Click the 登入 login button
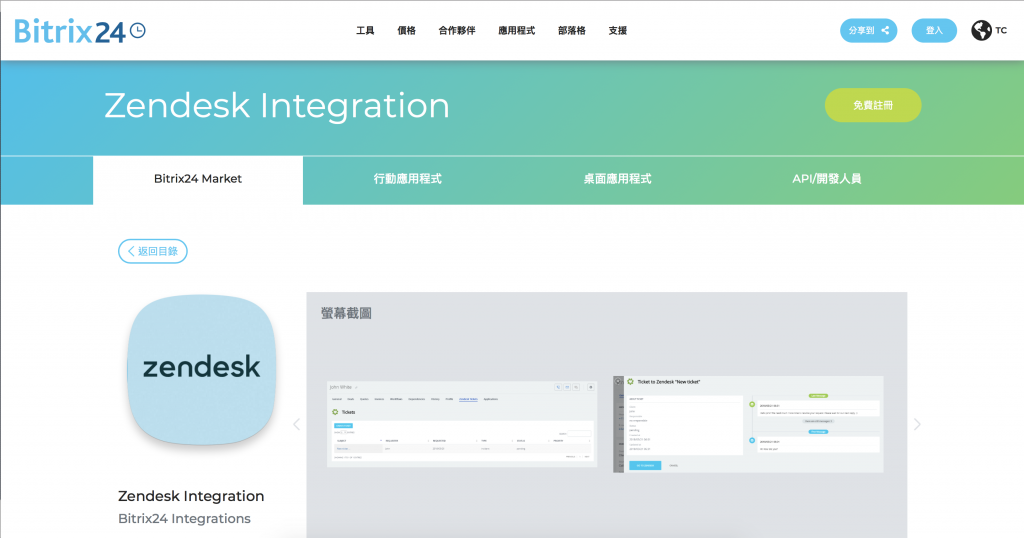The image size is (1024, 538). (x=934, y=31)
